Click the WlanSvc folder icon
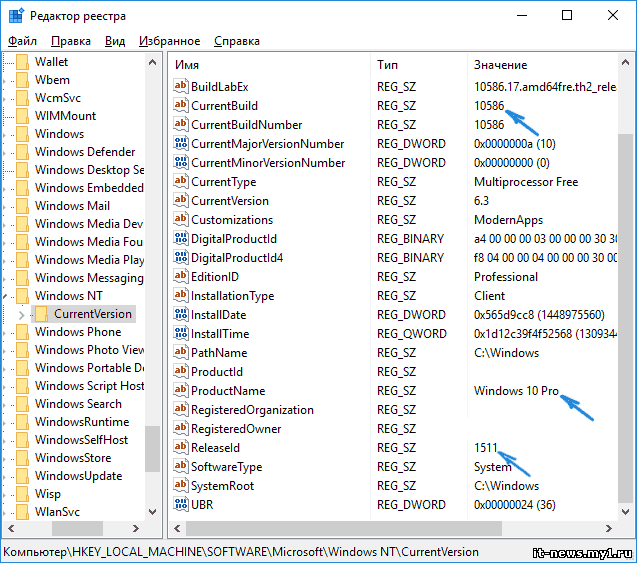Viewport: 637px width, 563px height. [22, 512]
